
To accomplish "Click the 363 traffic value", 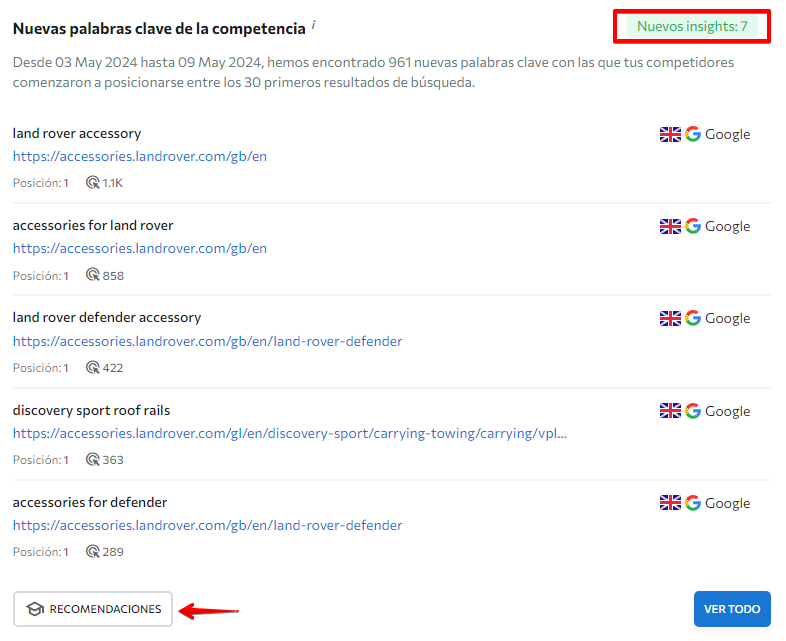I will (113, 460).
